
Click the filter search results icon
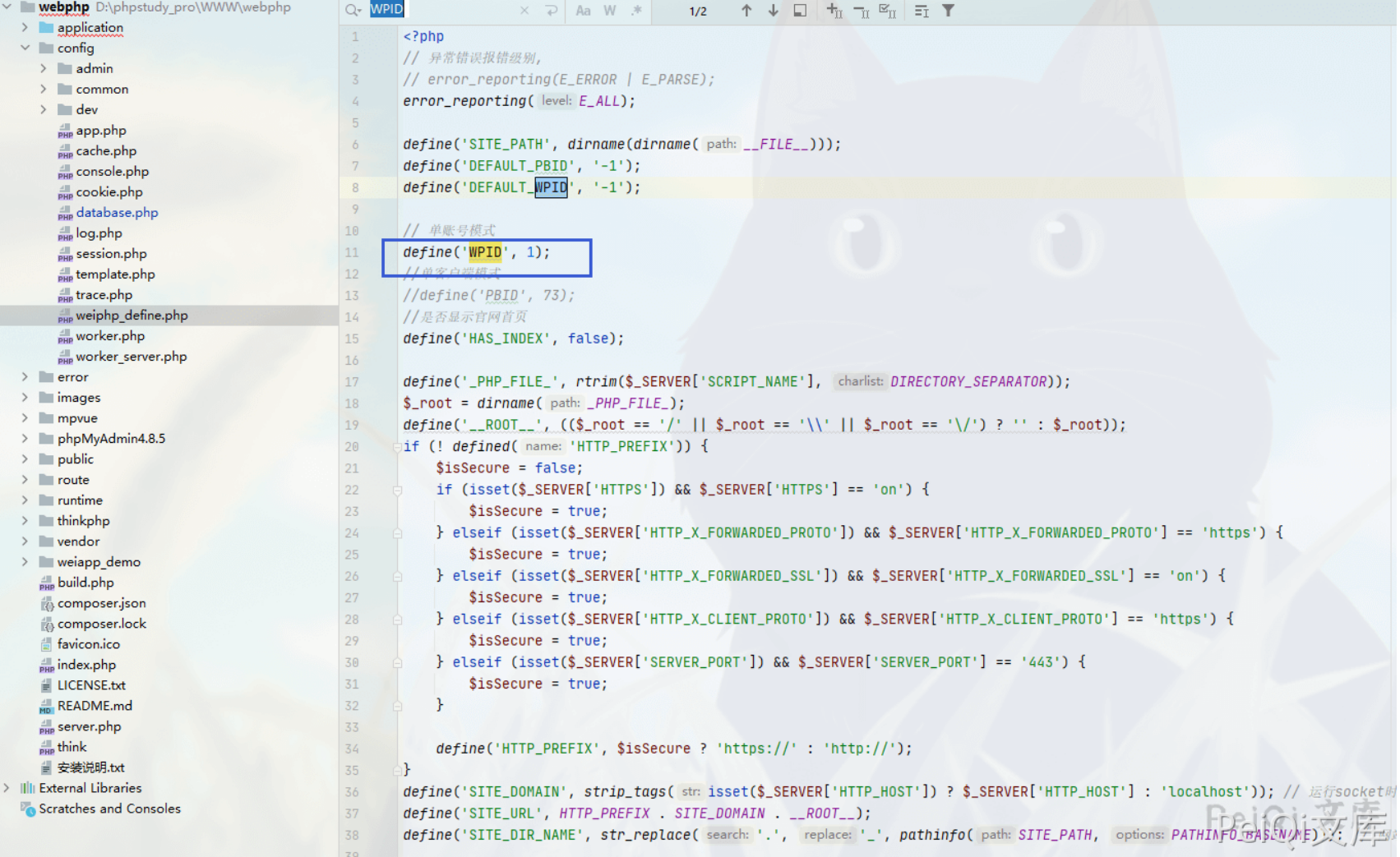pyautogui.click(x=948, y=11)
